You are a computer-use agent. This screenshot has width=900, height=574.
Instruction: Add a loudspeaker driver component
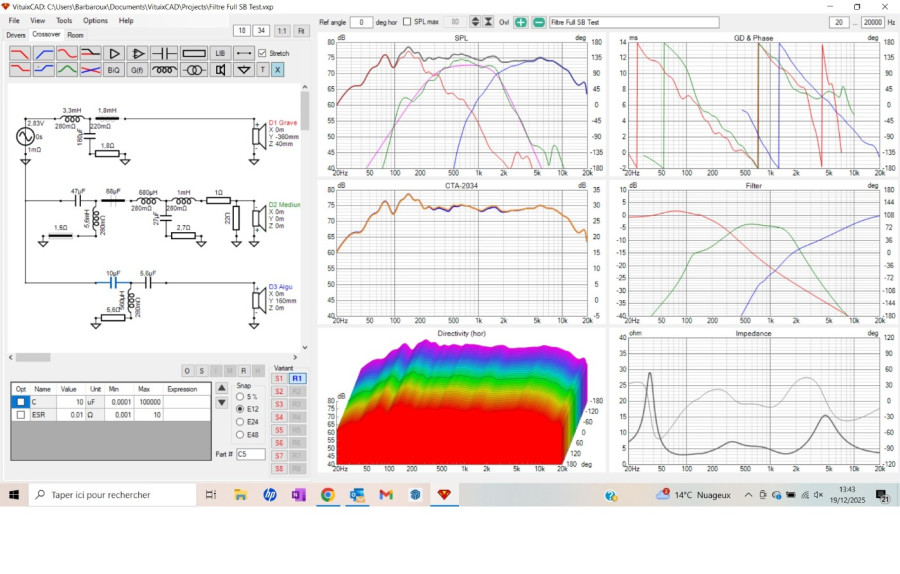click(x=219, y=70)
